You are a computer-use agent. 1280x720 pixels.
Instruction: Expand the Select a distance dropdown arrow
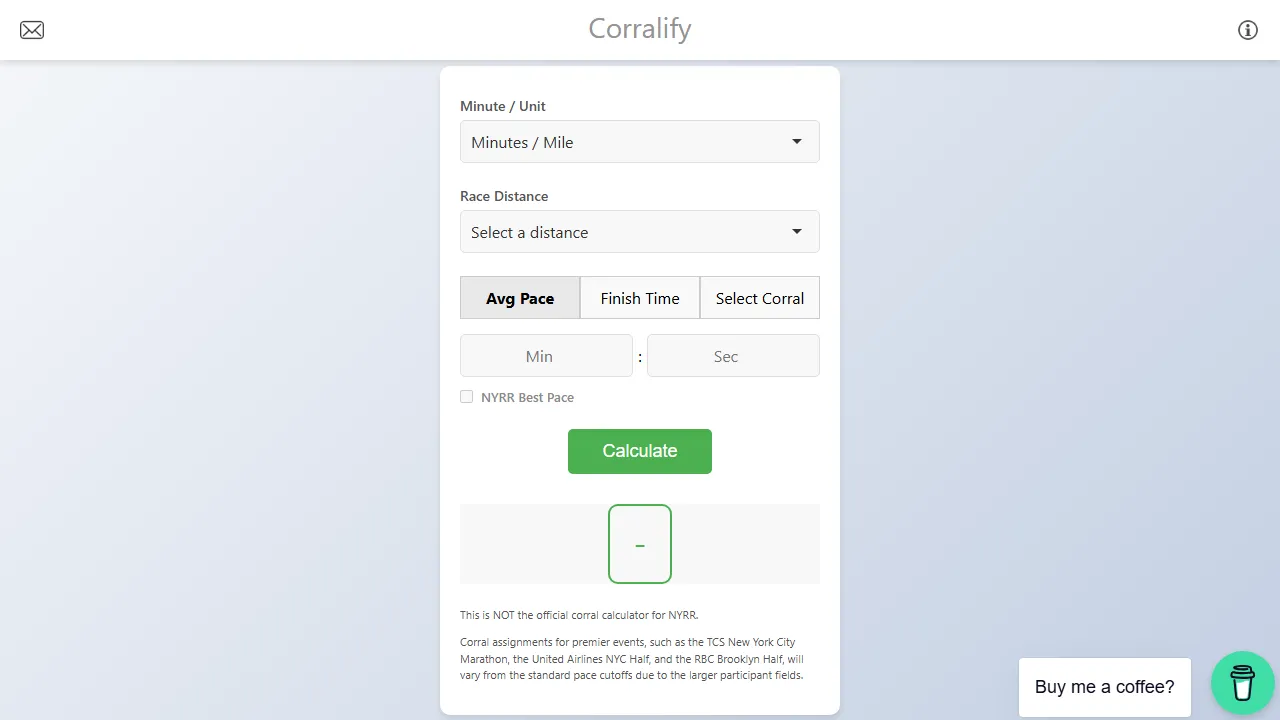796,231
